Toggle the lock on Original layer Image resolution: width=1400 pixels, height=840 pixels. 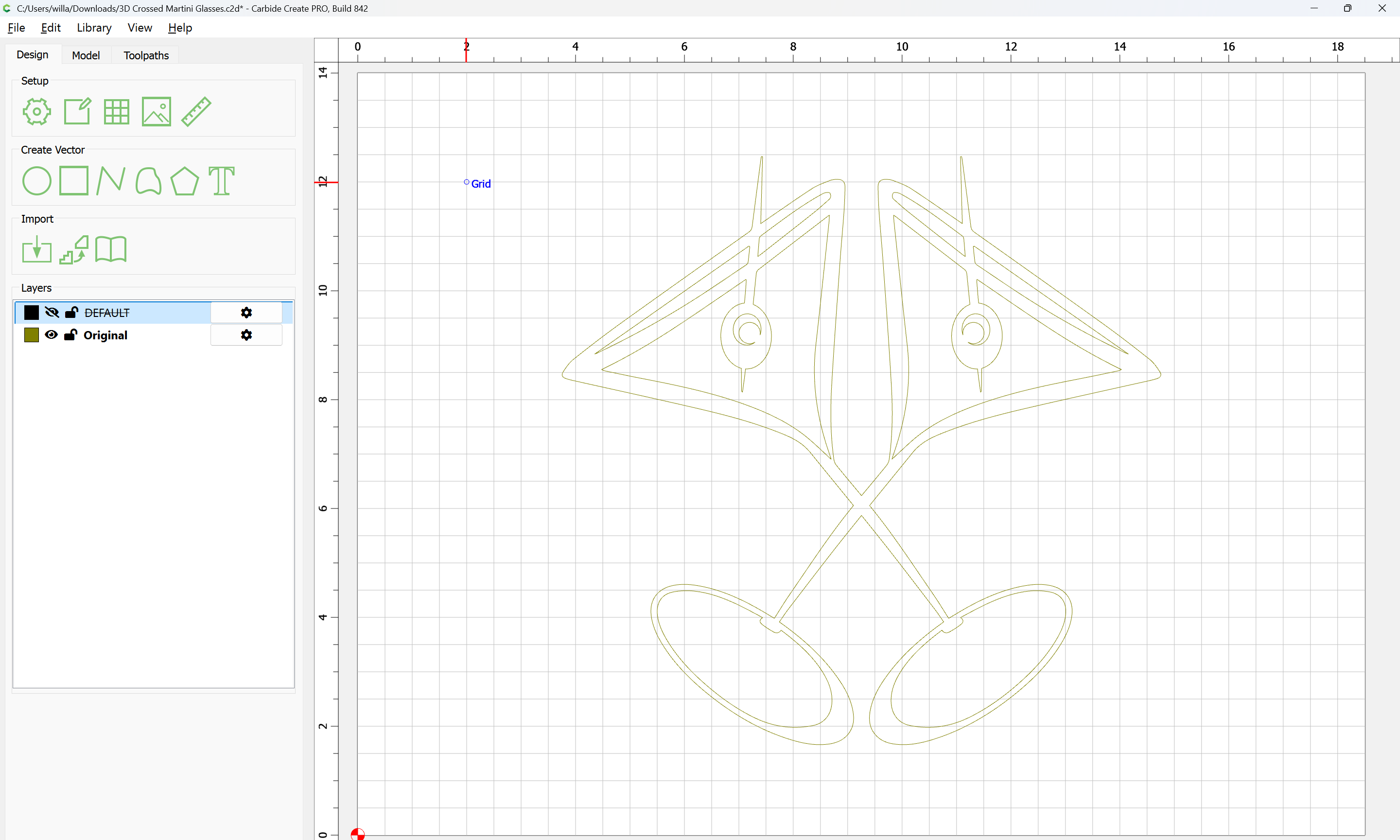coord(71,335)
